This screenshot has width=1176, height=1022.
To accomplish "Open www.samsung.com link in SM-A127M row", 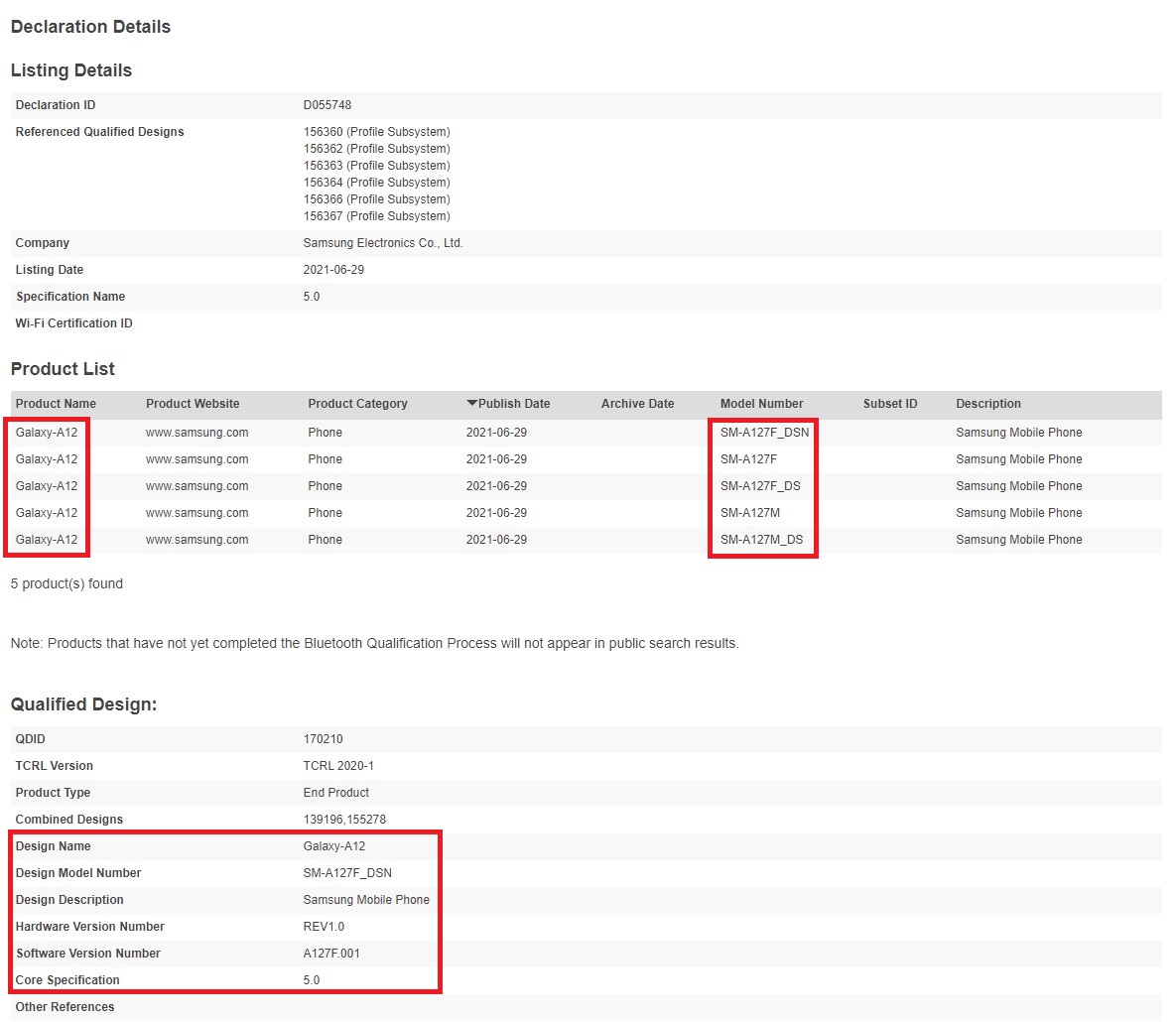I will [x=196, y=513].
